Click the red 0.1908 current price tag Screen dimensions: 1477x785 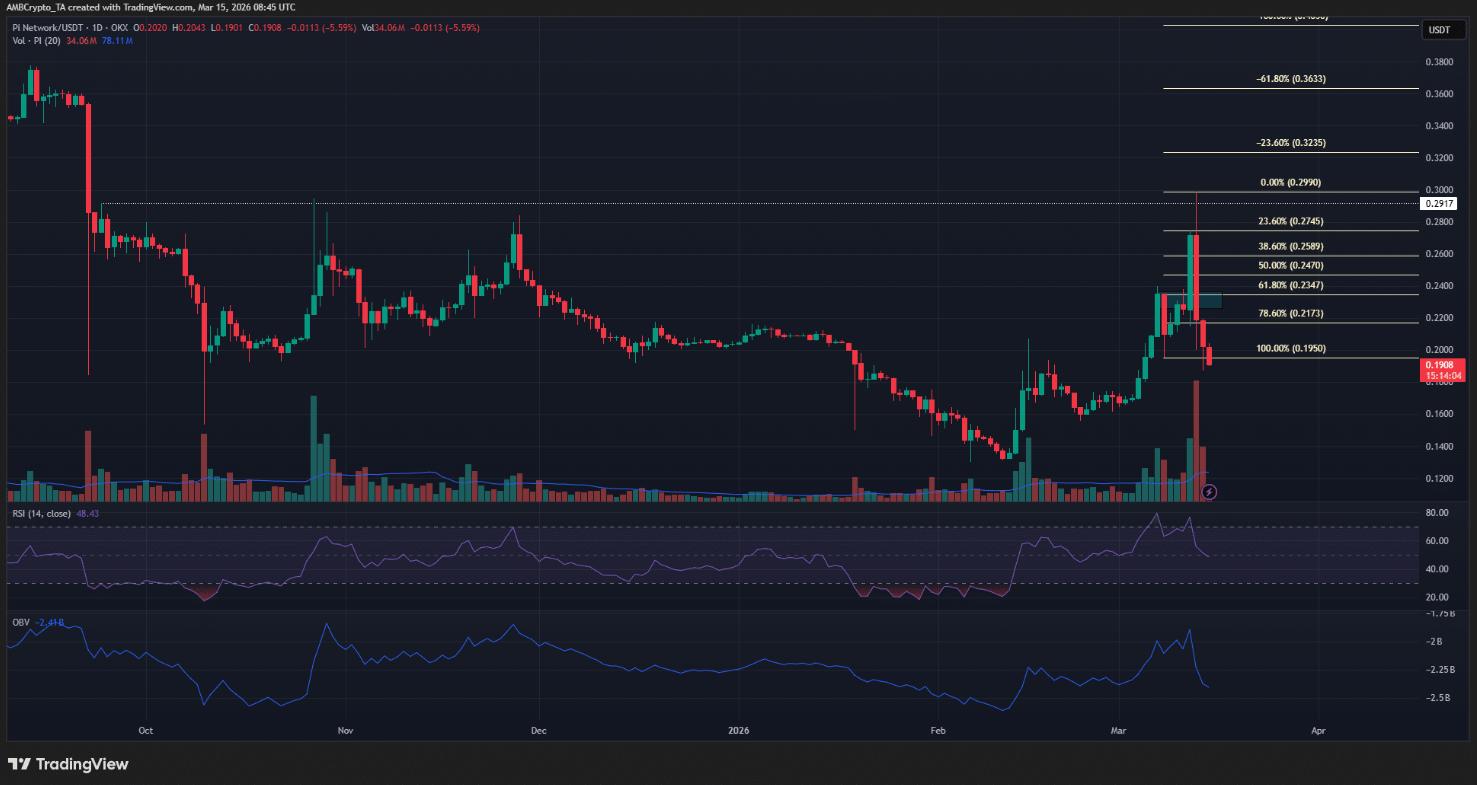[1440, 366]
